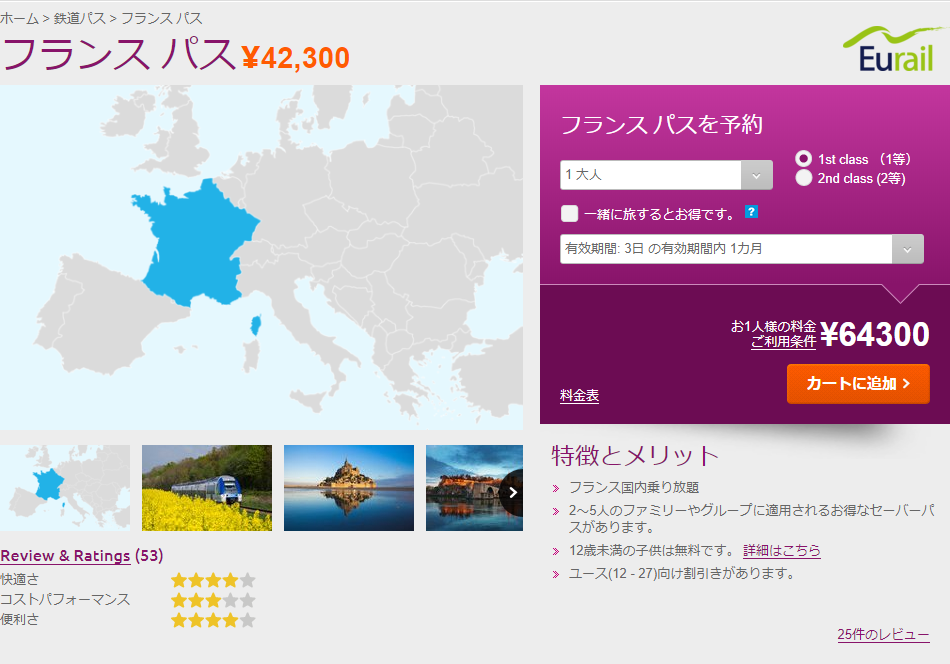Open the 料金表 link
This screenshot has height=664, width=950.
click(579, 396)
